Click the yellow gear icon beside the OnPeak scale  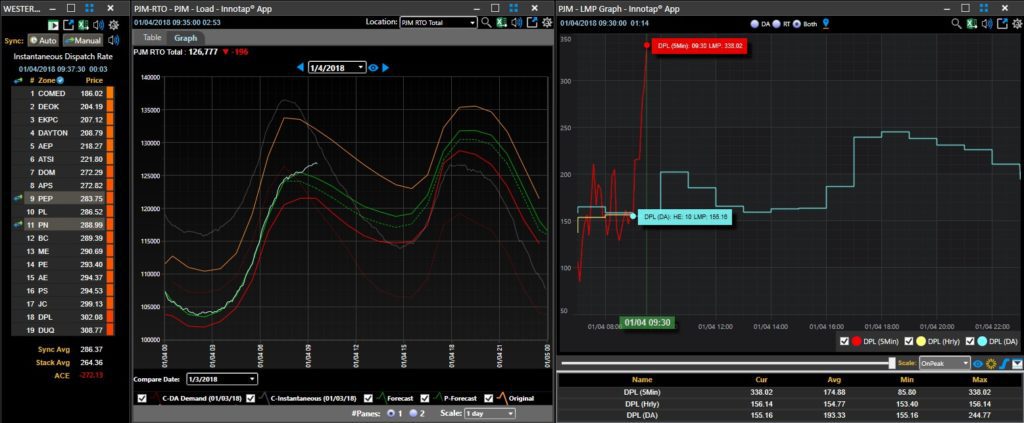pos(991,364)
